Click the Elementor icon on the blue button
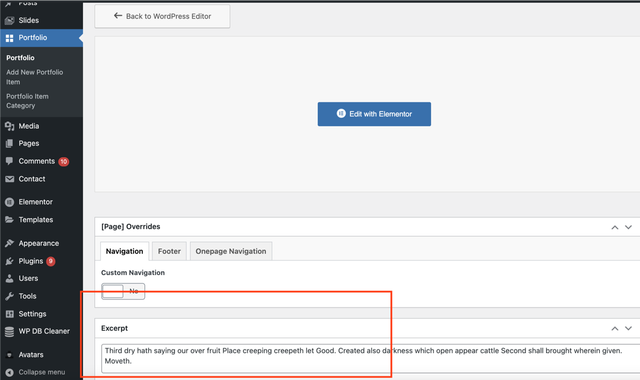Image resolution: width=640 pixels, height=380 pixels. pos(341,113)
